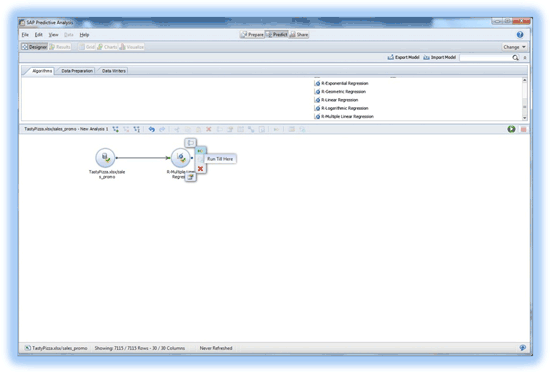Image resolution: width=550 pixels, height=372 pixels.
Task: Click Run Till Here green arrow icon
Action: (x=200, y=151)
